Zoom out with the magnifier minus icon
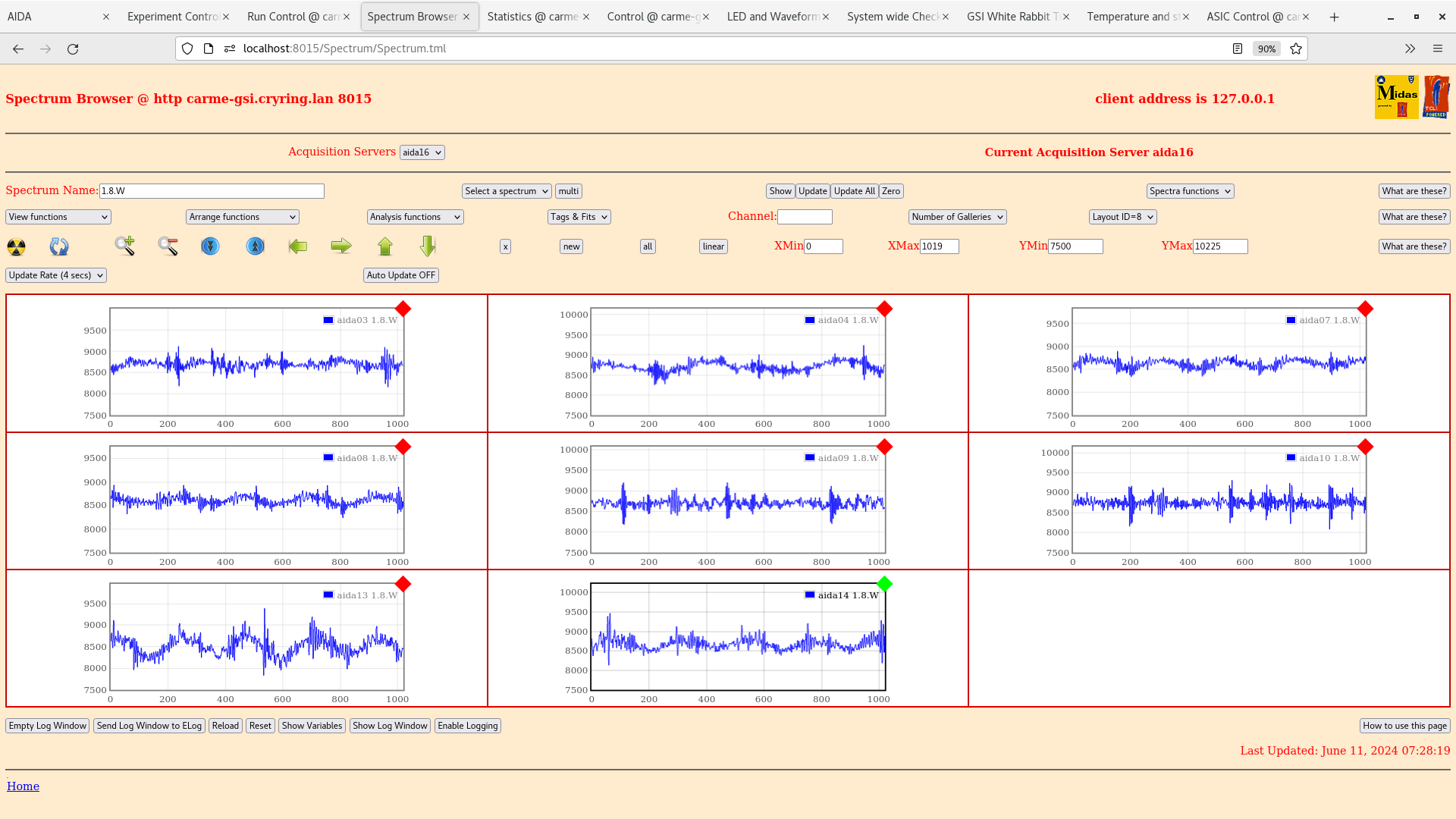This screenshot has width=1456, height=819. 168,246
